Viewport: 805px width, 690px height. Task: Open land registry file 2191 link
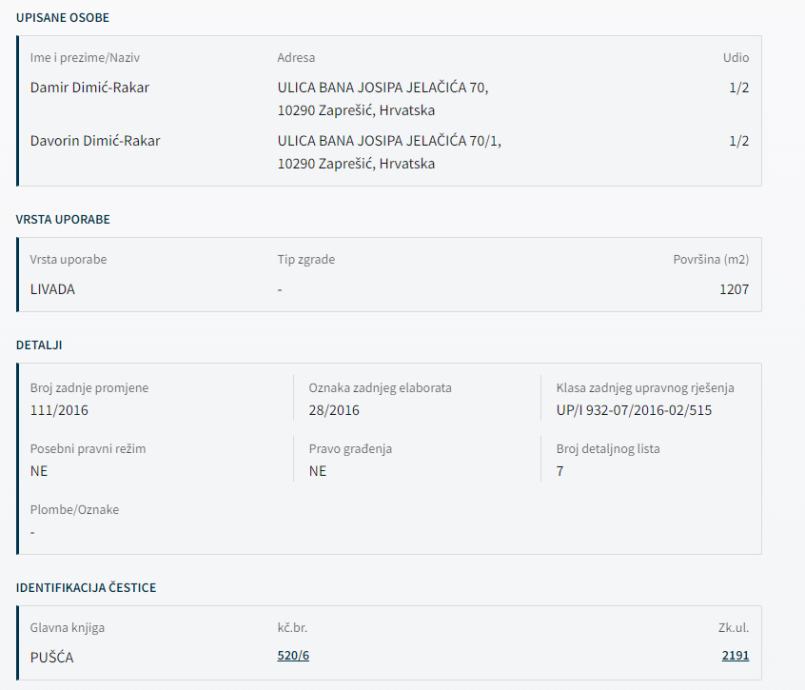[x=736, y=656]
